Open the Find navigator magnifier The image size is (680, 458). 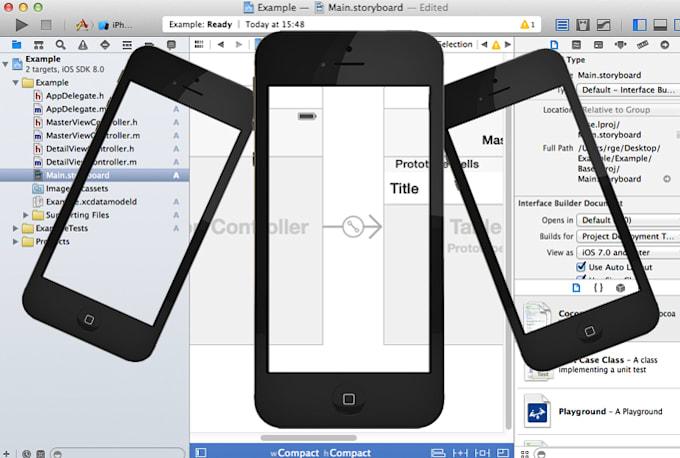(61, 45)
